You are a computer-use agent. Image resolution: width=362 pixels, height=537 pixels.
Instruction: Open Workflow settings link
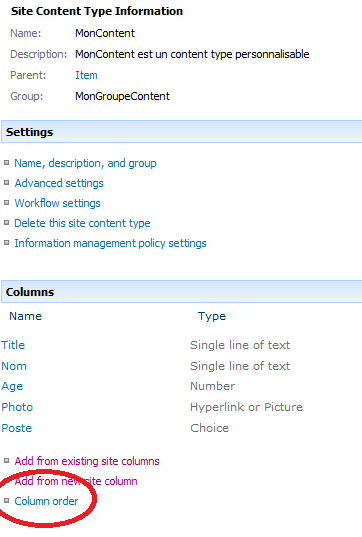click(x=58, y=203)
